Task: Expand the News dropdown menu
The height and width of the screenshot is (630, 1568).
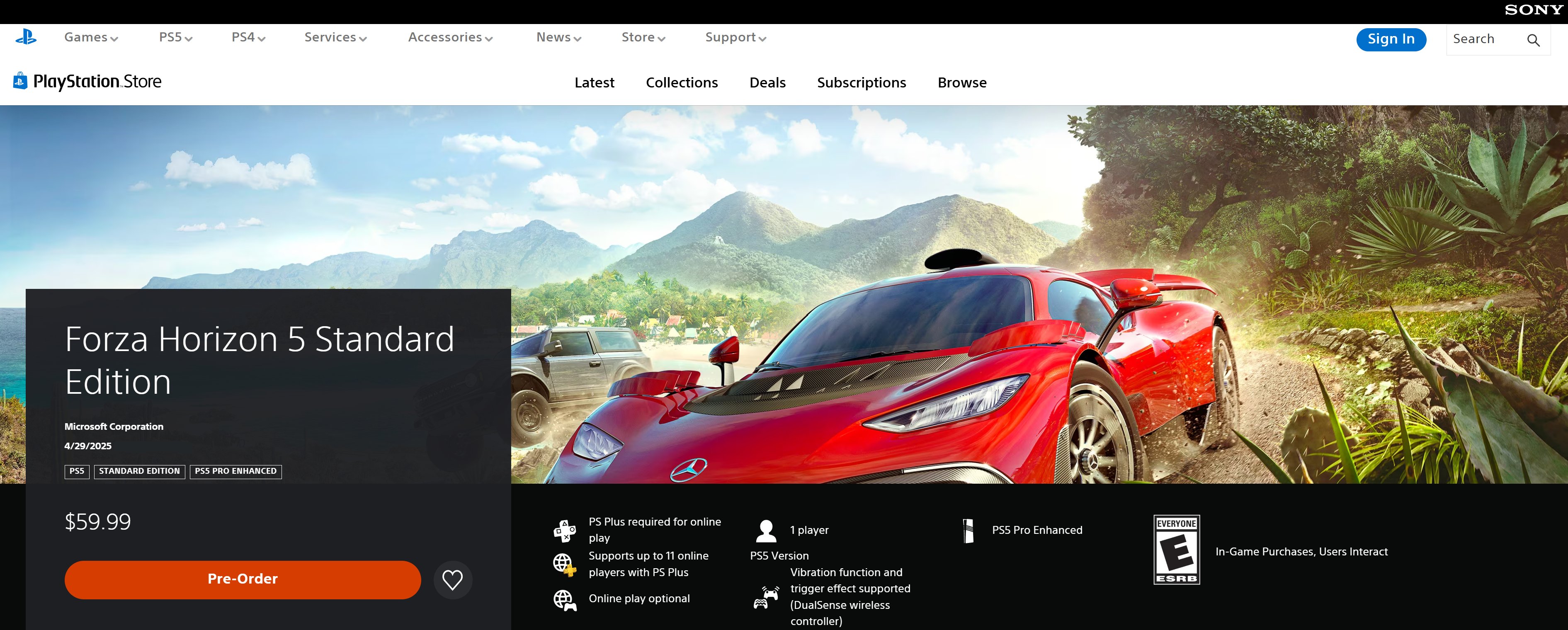Action: point(558,38)
